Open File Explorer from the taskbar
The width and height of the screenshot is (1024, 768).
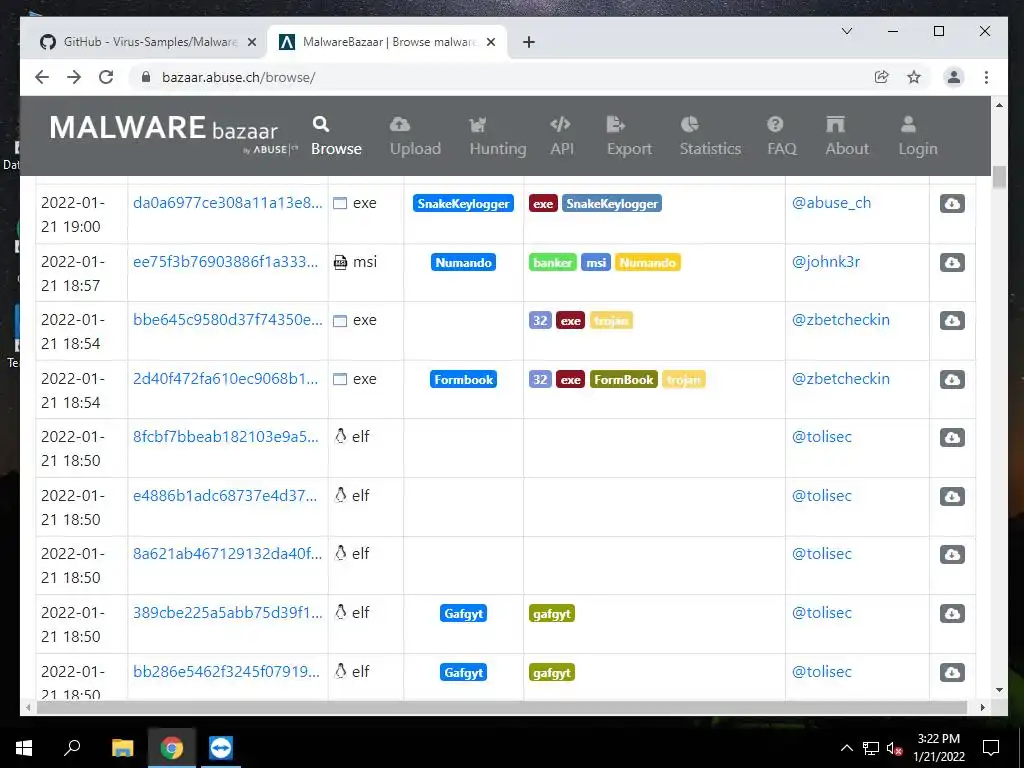pyautogui.click(x=122, y=748)
